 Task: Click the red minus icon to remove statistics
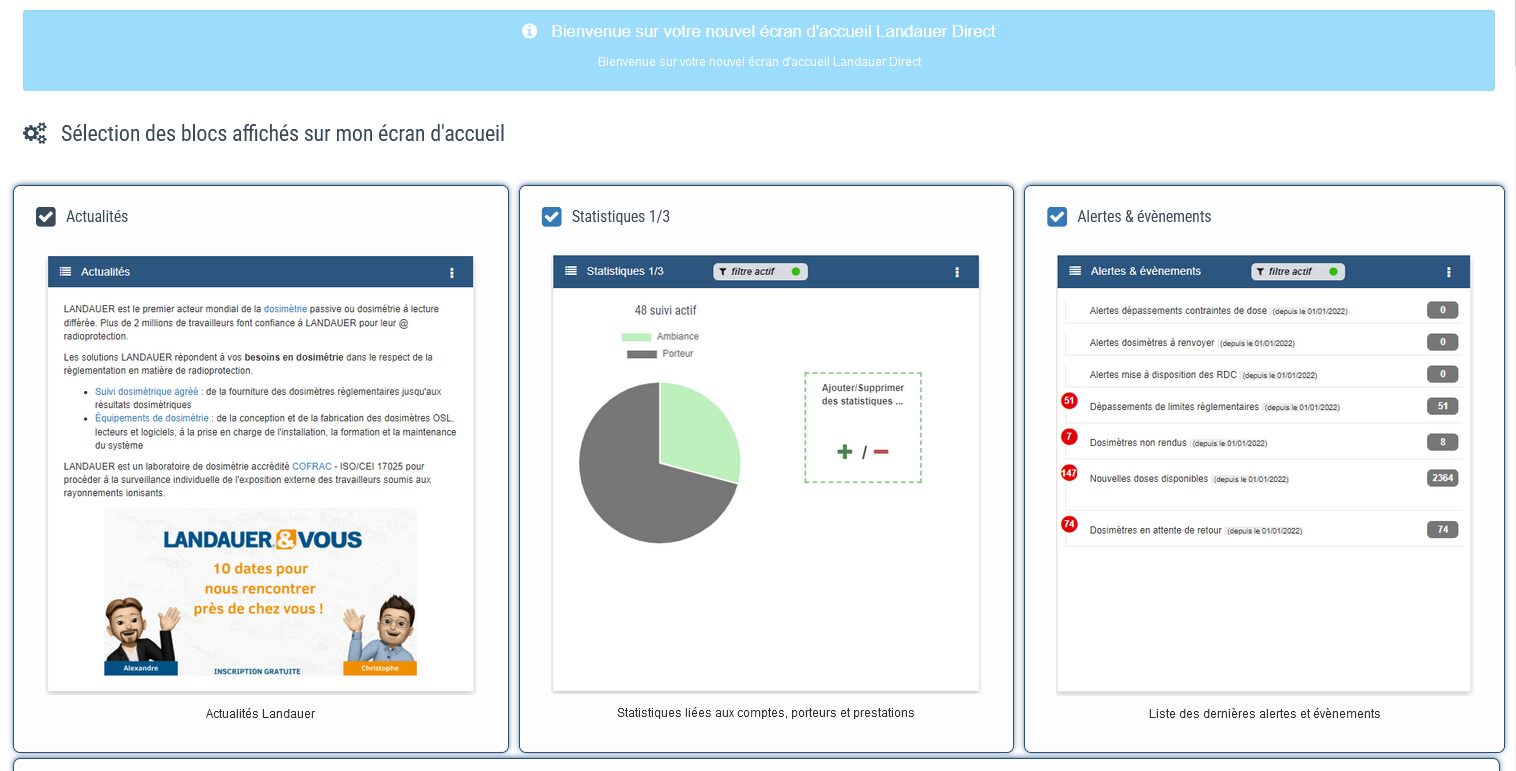pyautogui.click(x=881, y=452)
